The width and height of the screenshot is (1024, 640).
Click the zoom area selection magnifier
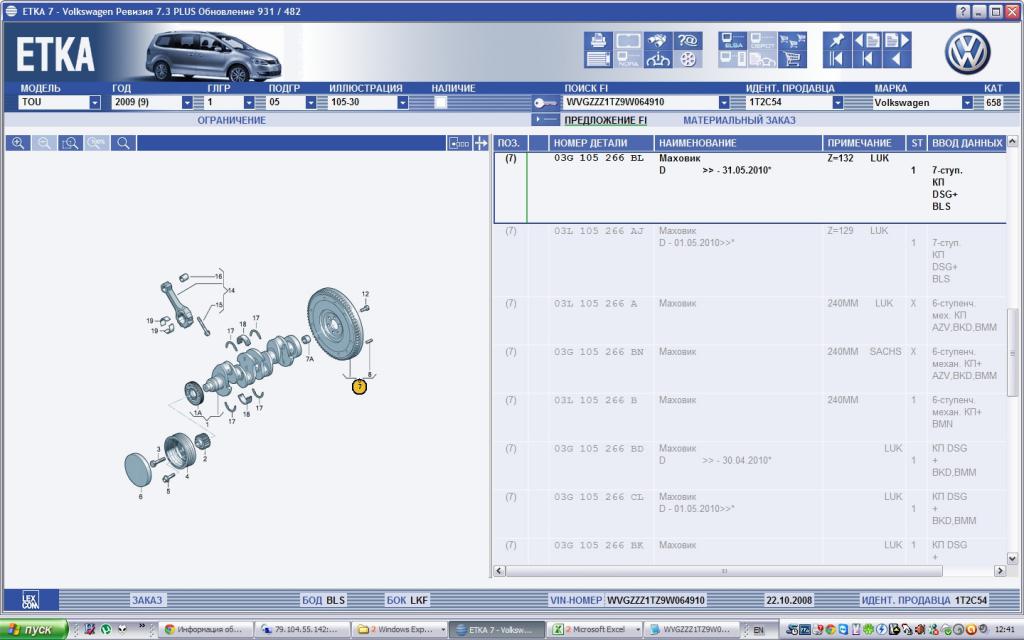[x=71, y=143]
